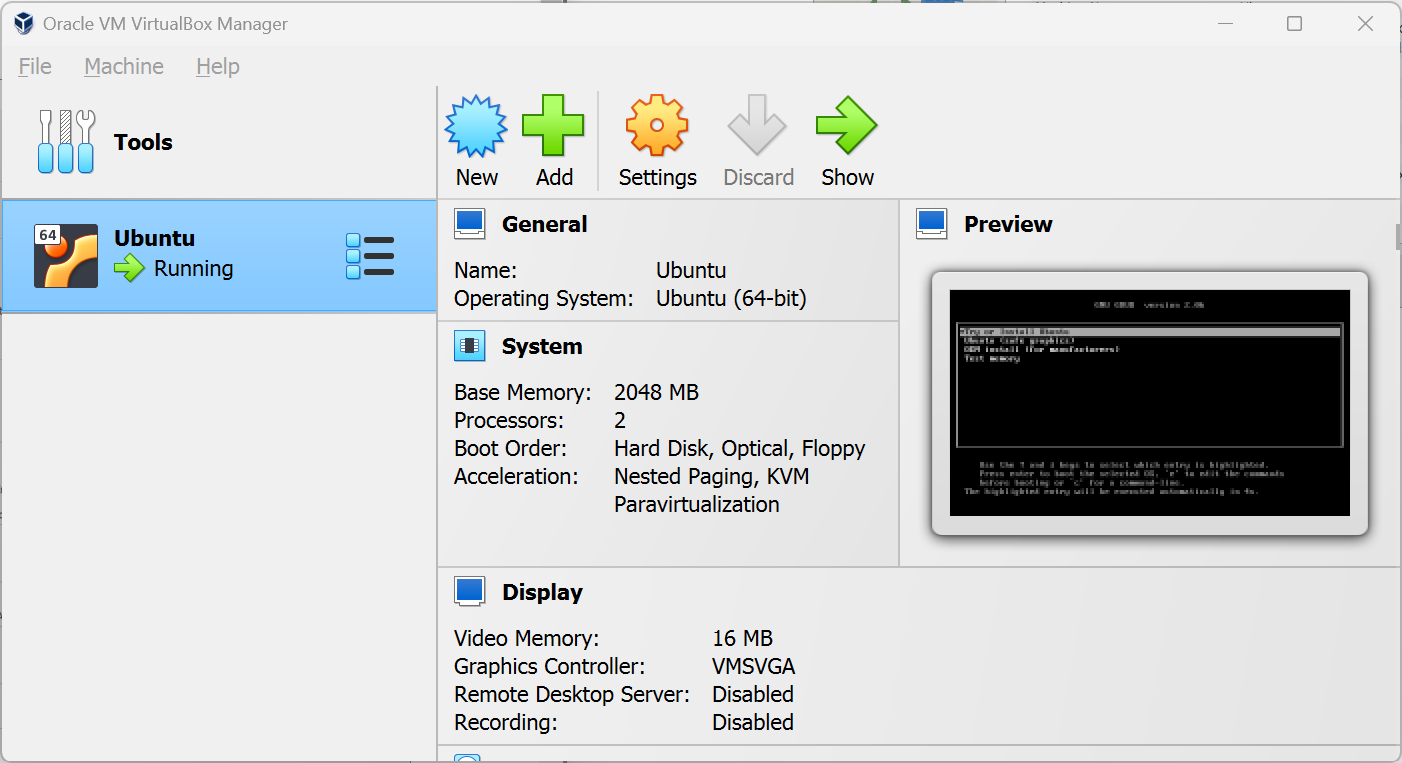
Task: Open machine Settings gear icon
Action: point(657,126)
